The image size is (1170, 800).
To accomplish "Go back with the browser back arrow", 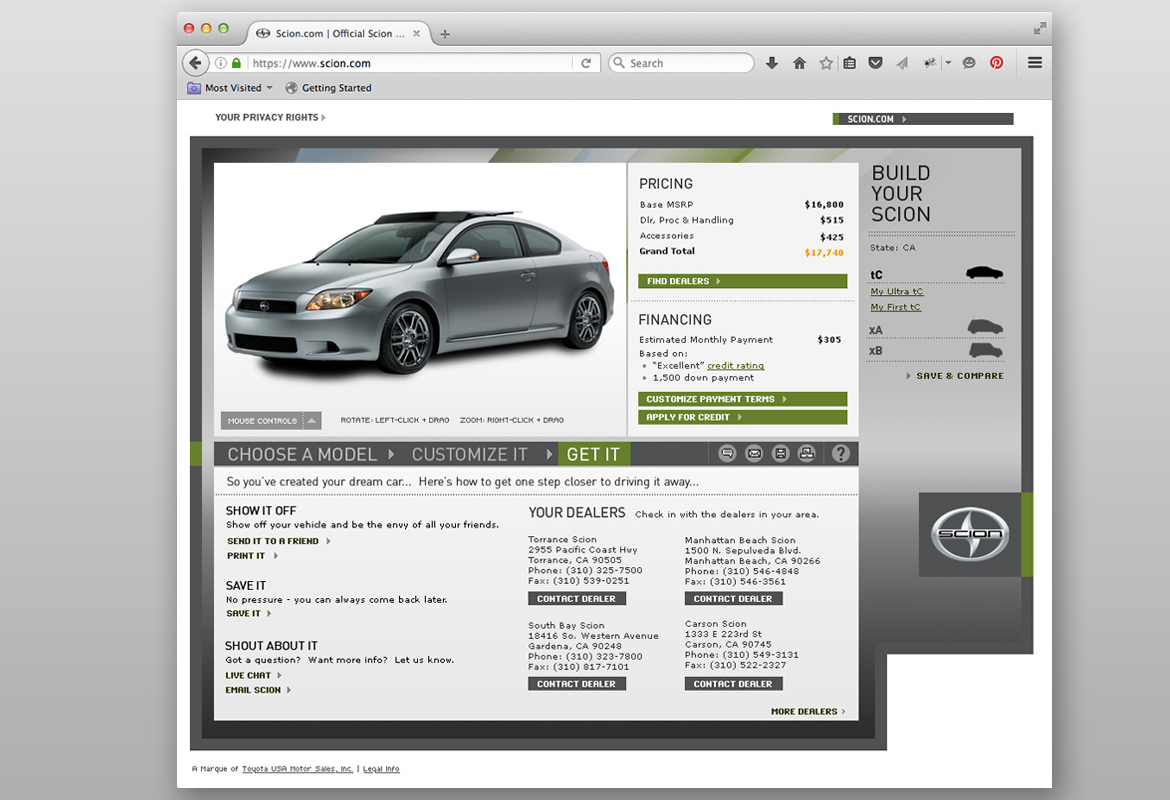I will (x=195, y=63).
